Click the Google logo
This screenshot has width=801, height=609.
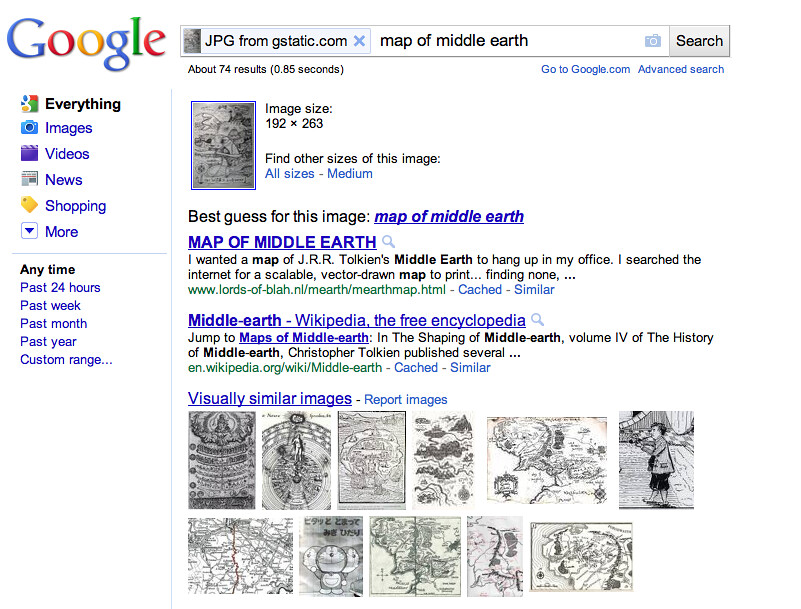pos(86,41)
